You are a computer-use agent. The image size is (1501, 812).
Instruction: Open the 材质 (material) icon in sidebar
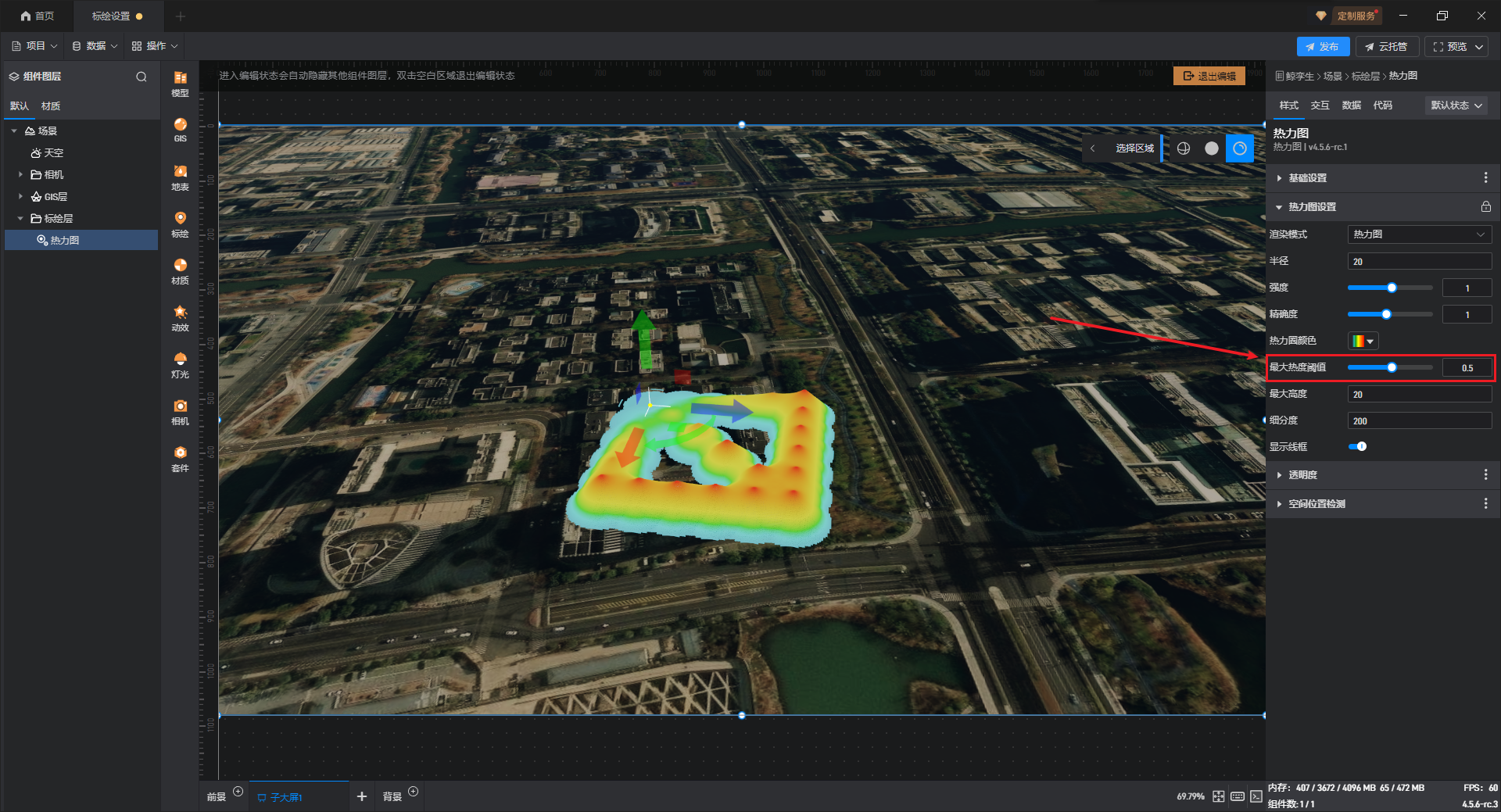tap(180, 271)
